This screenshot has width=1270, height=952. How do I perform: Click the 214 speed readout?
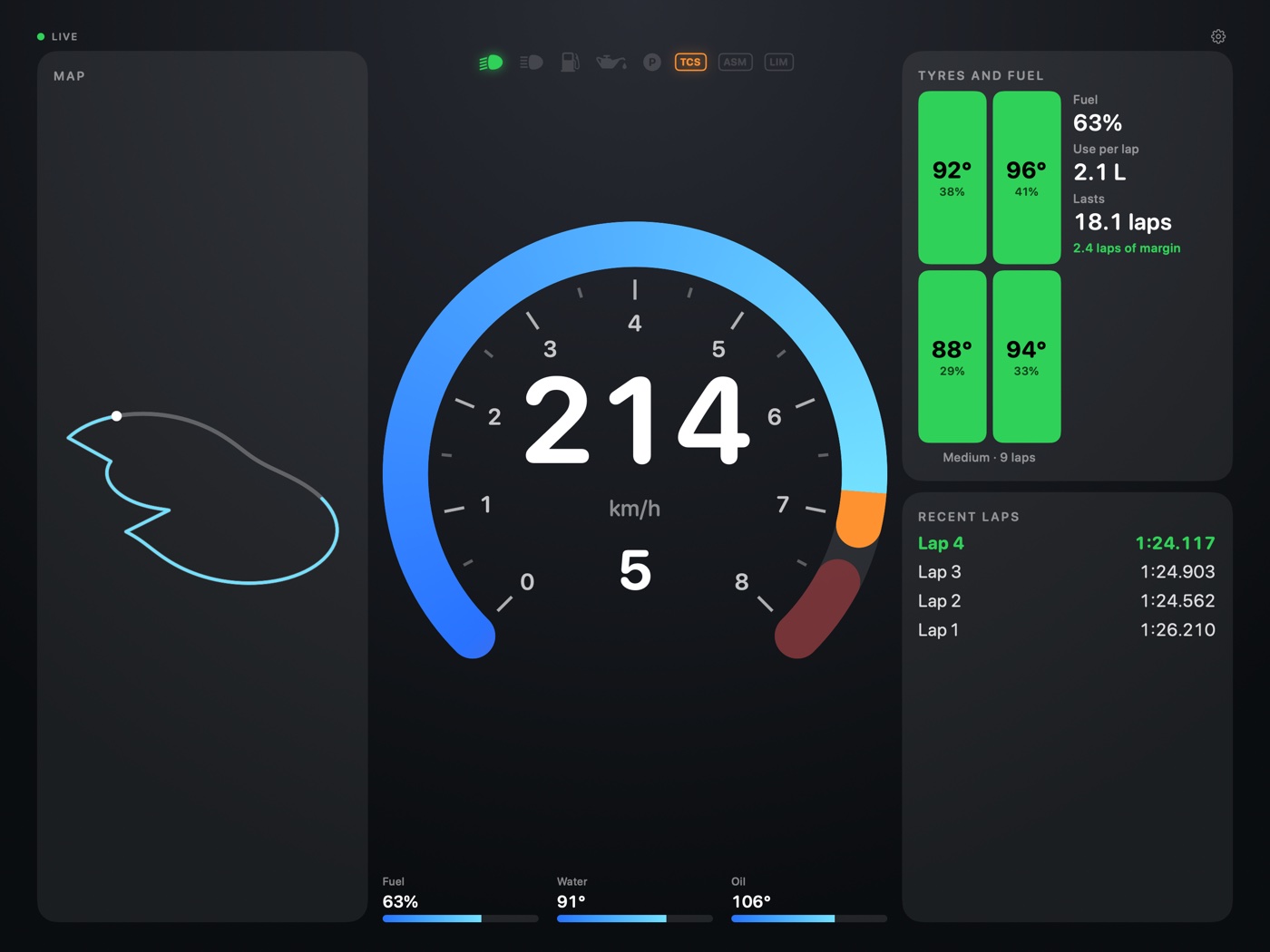coord(638,421)
